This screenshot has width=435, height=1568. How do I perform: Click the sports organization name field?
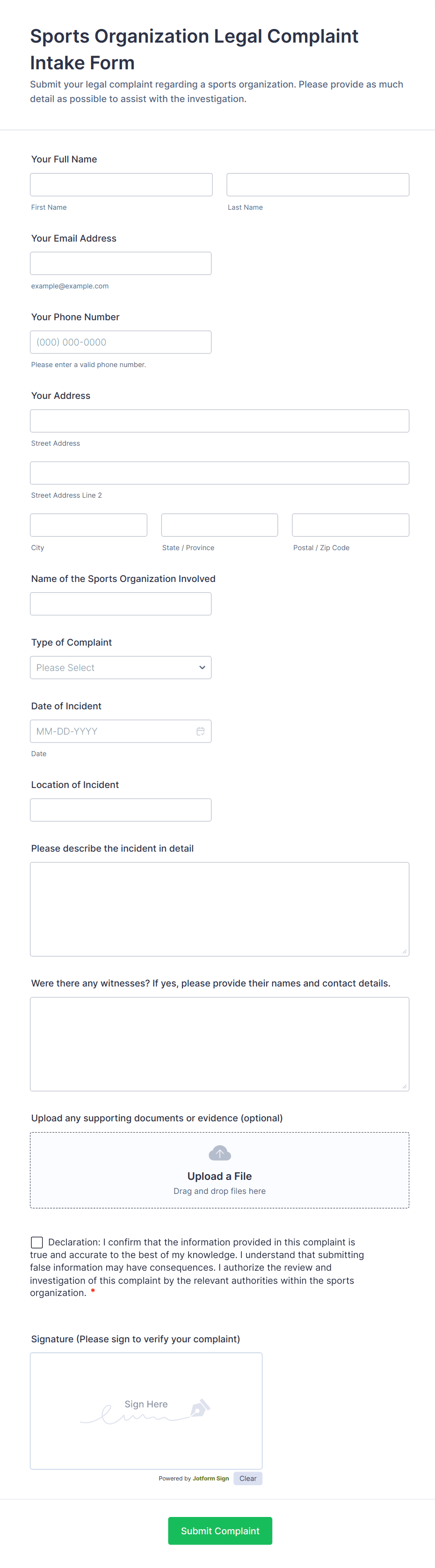click(121, 604)
